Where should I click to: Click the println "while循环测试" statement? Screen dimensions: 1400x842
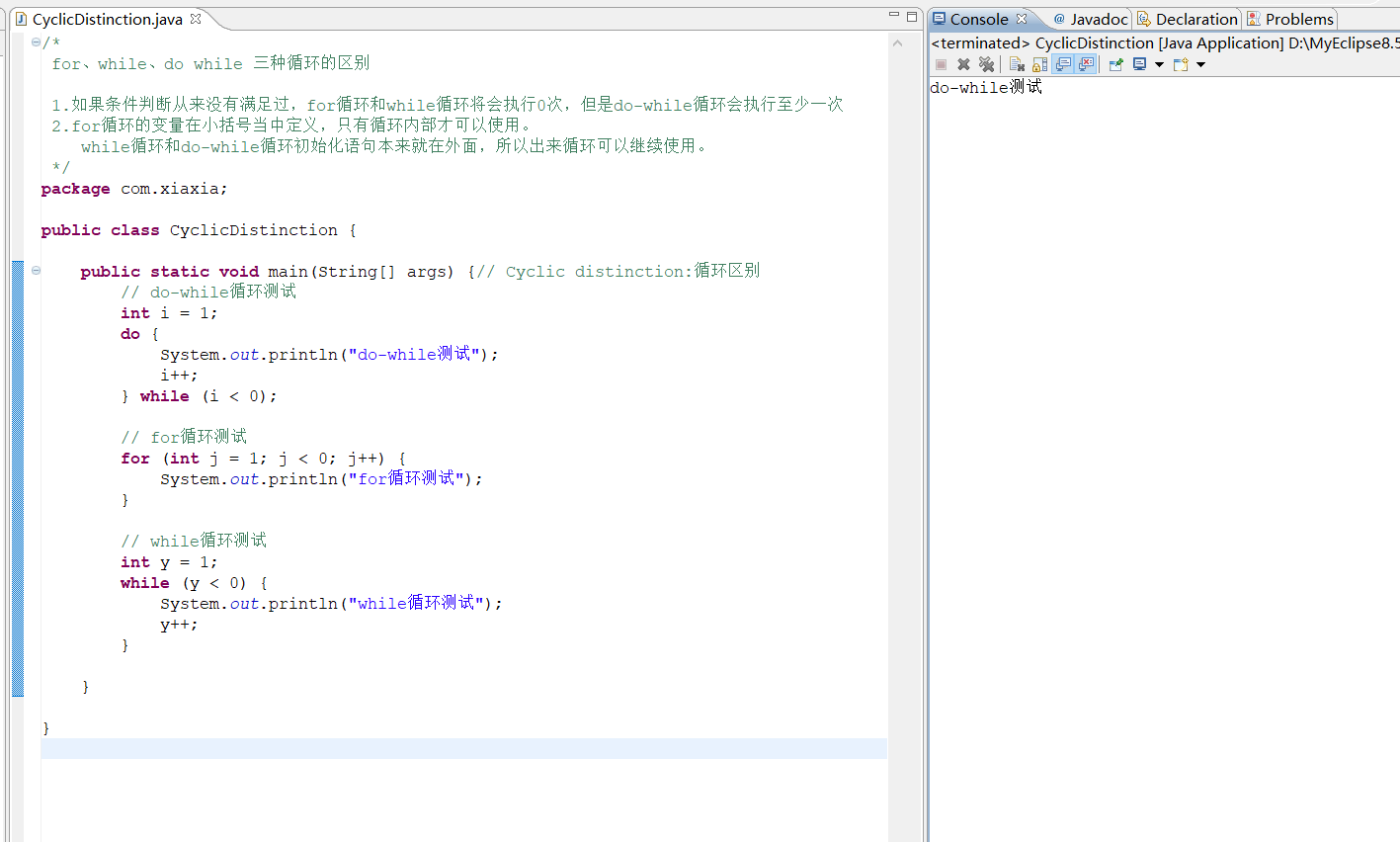[332, 604]
